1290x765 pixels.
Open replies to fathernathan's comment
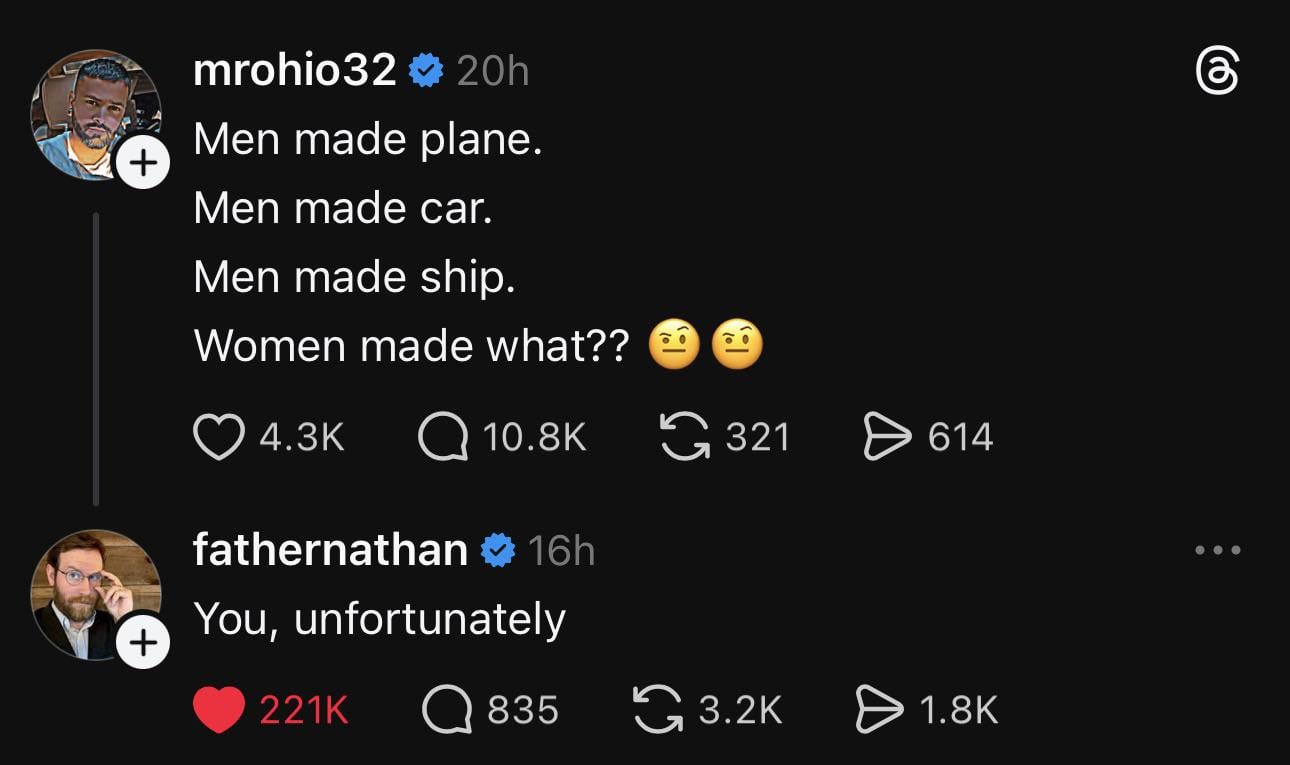click(447, 710)
